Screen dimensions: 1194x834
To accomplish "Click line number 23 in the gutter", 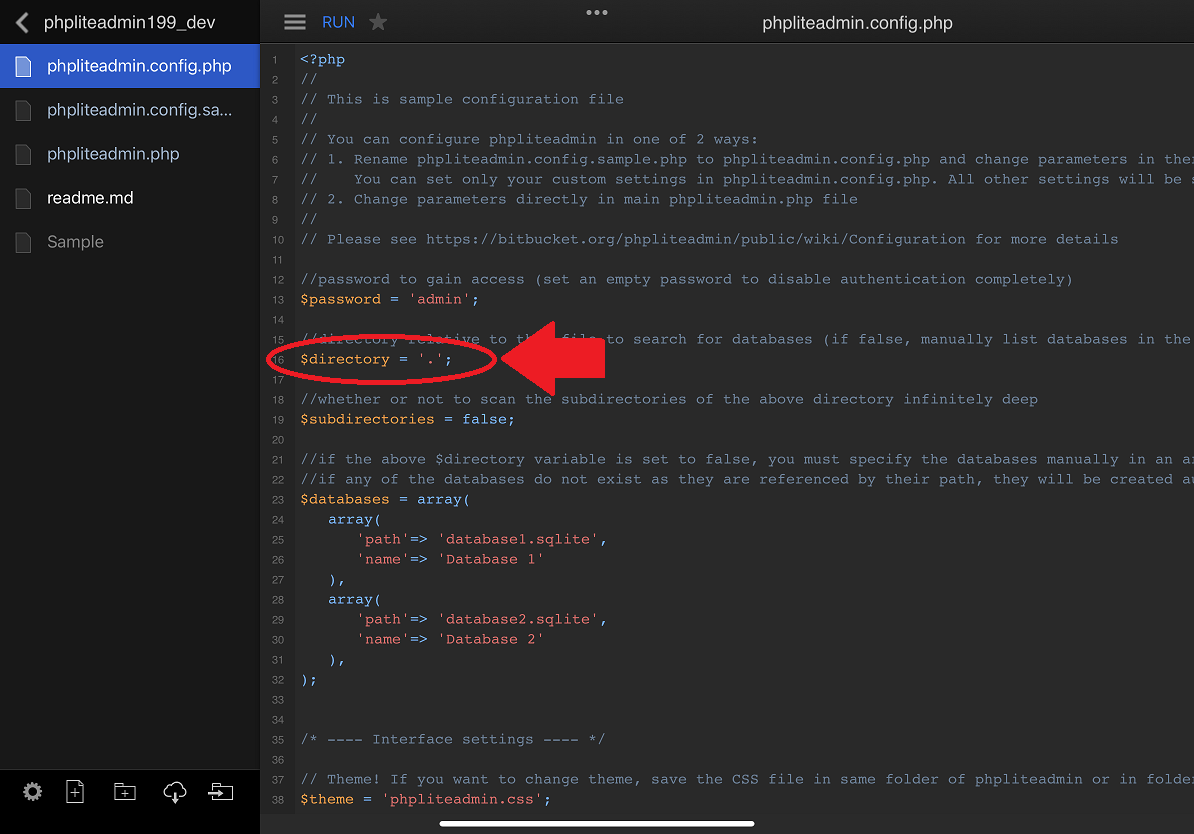I will (278, 500).
